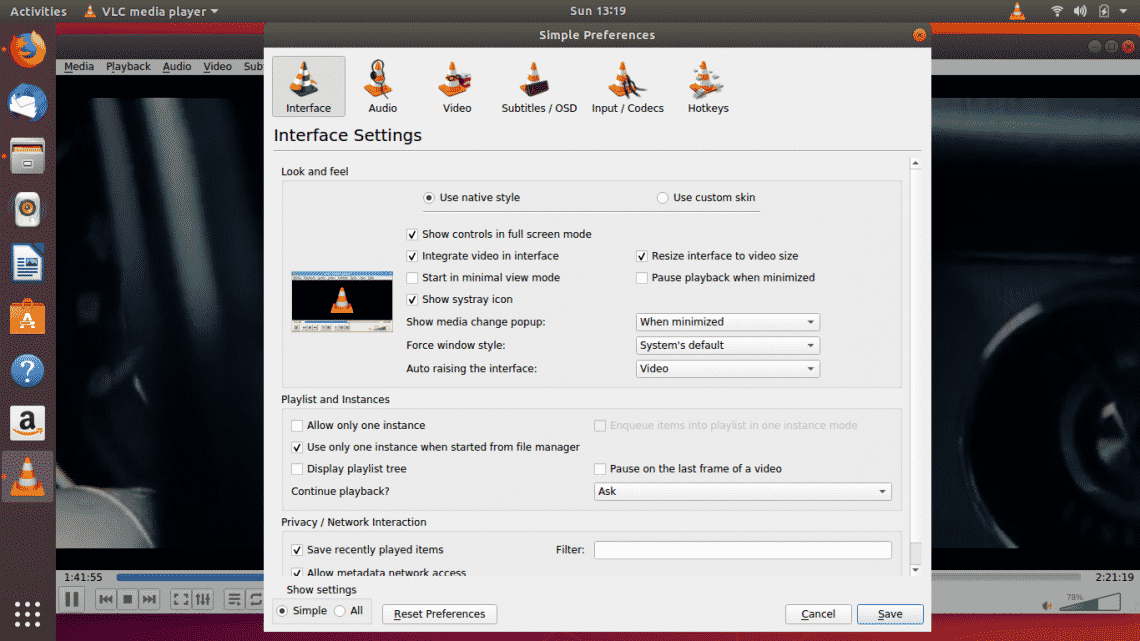1140x641 pixels.
Task: Open Thunderbird Mail from the dock
Action: (x=28, y=102)
